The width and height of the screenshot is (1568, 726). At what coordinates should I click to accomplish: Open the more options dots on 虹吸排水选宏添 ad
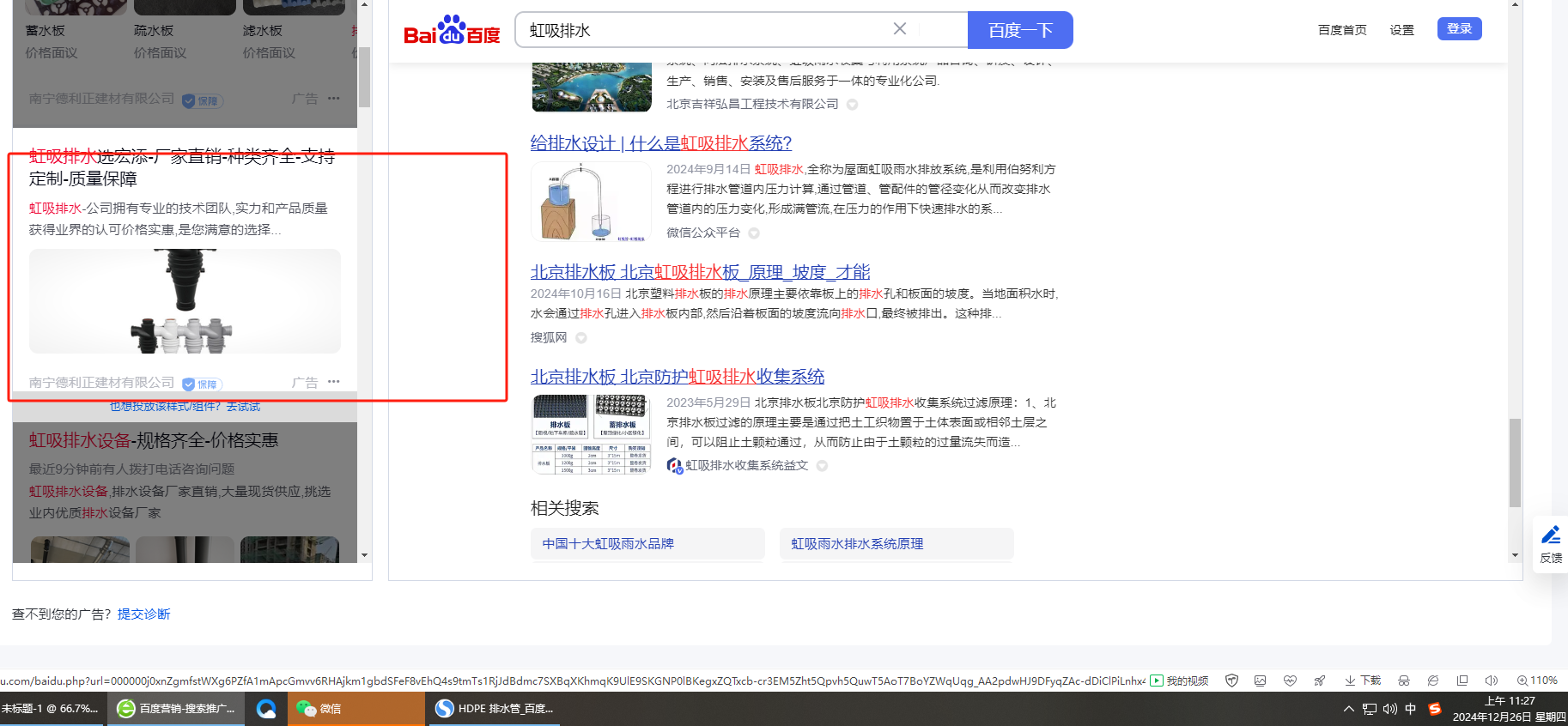(x=334, y=382)
